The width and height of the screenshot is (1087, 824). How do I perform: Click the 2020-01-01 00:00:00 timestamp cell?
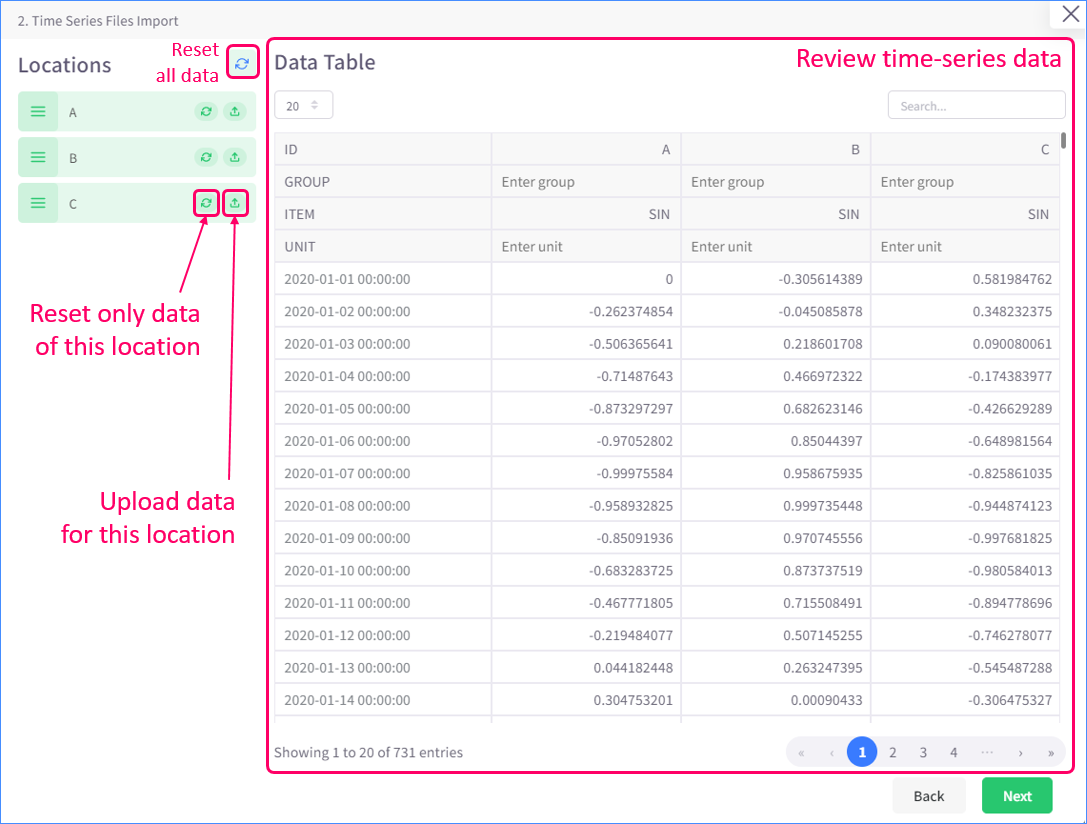383,279
